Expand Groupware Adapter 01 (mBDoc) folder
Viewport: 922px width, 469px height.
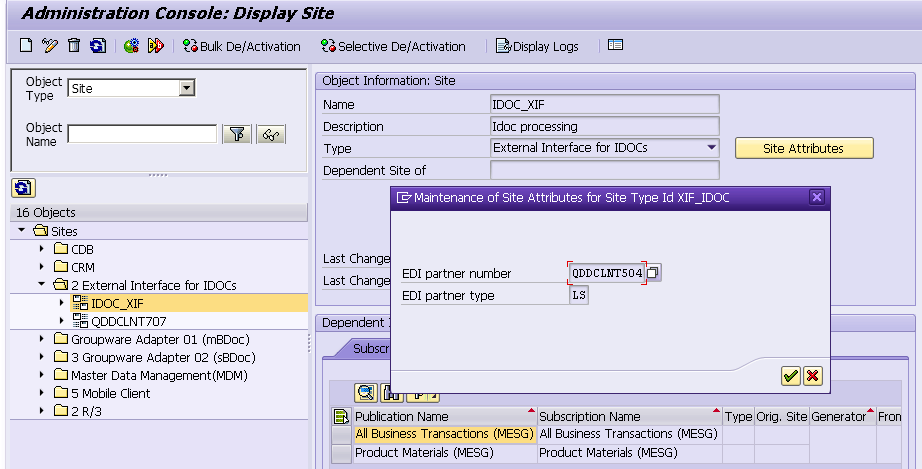[41, 339]
